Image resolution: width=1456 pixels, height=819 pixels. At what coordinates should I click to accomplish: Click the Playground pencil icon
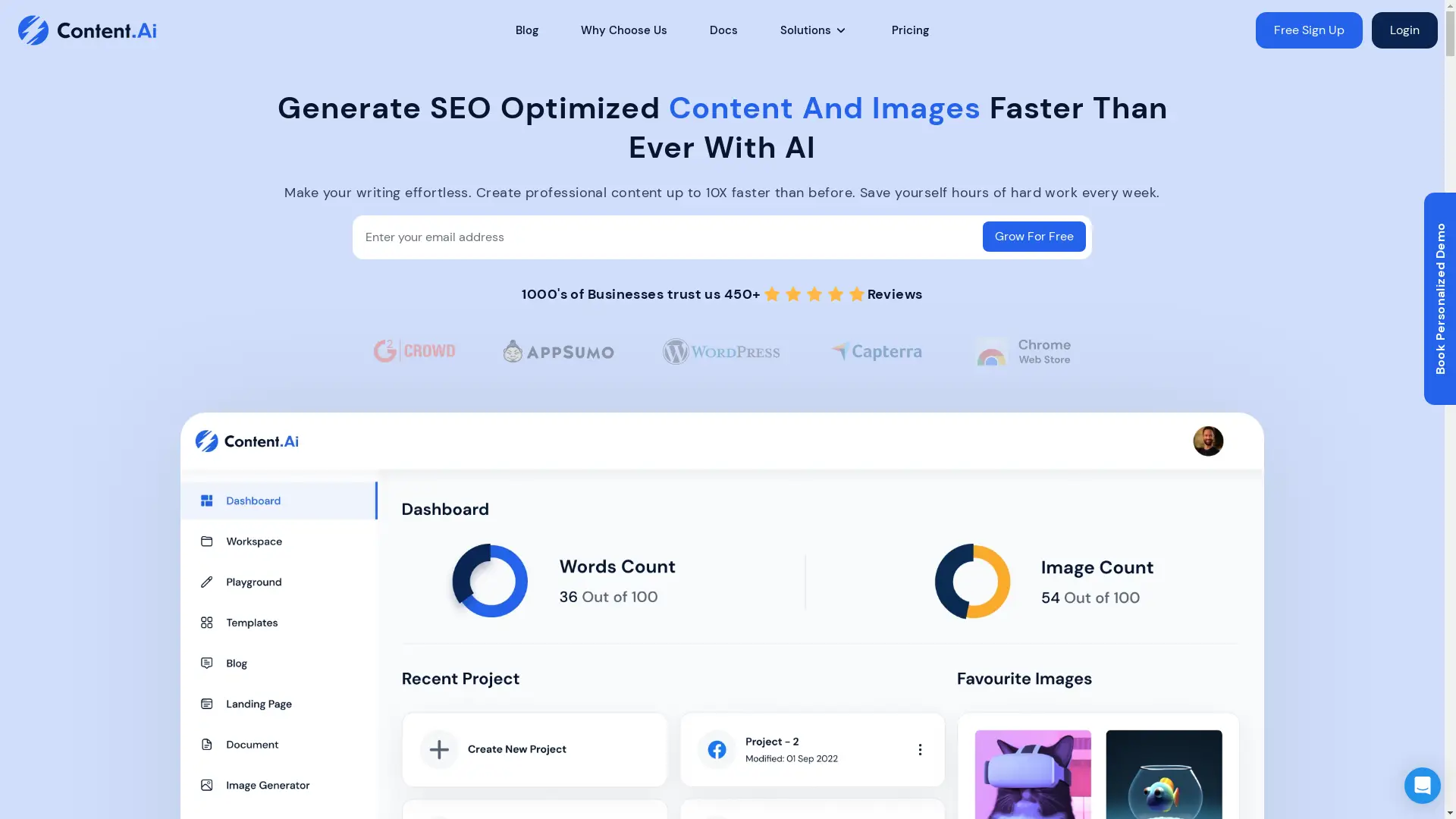(x=207, y=581)
